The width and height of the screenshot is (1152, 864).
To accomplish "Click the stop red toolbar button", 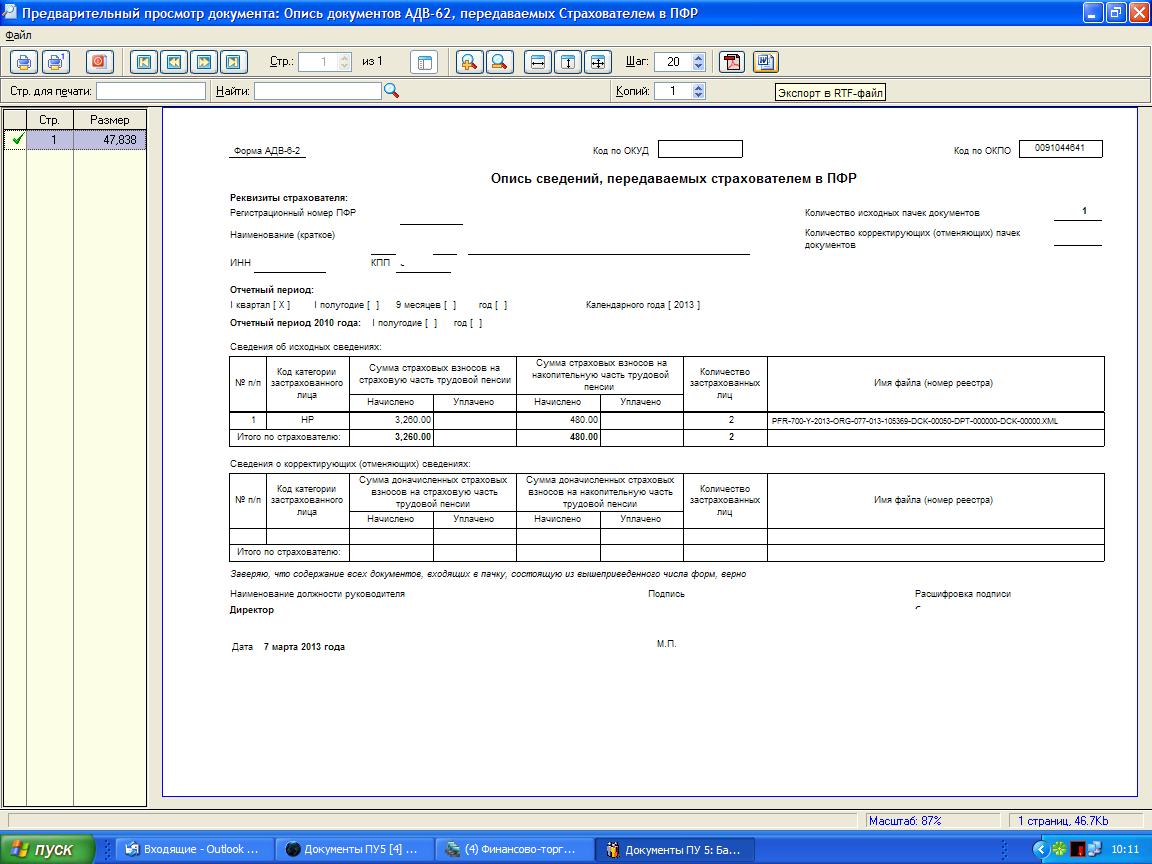I will pos(99,62).
